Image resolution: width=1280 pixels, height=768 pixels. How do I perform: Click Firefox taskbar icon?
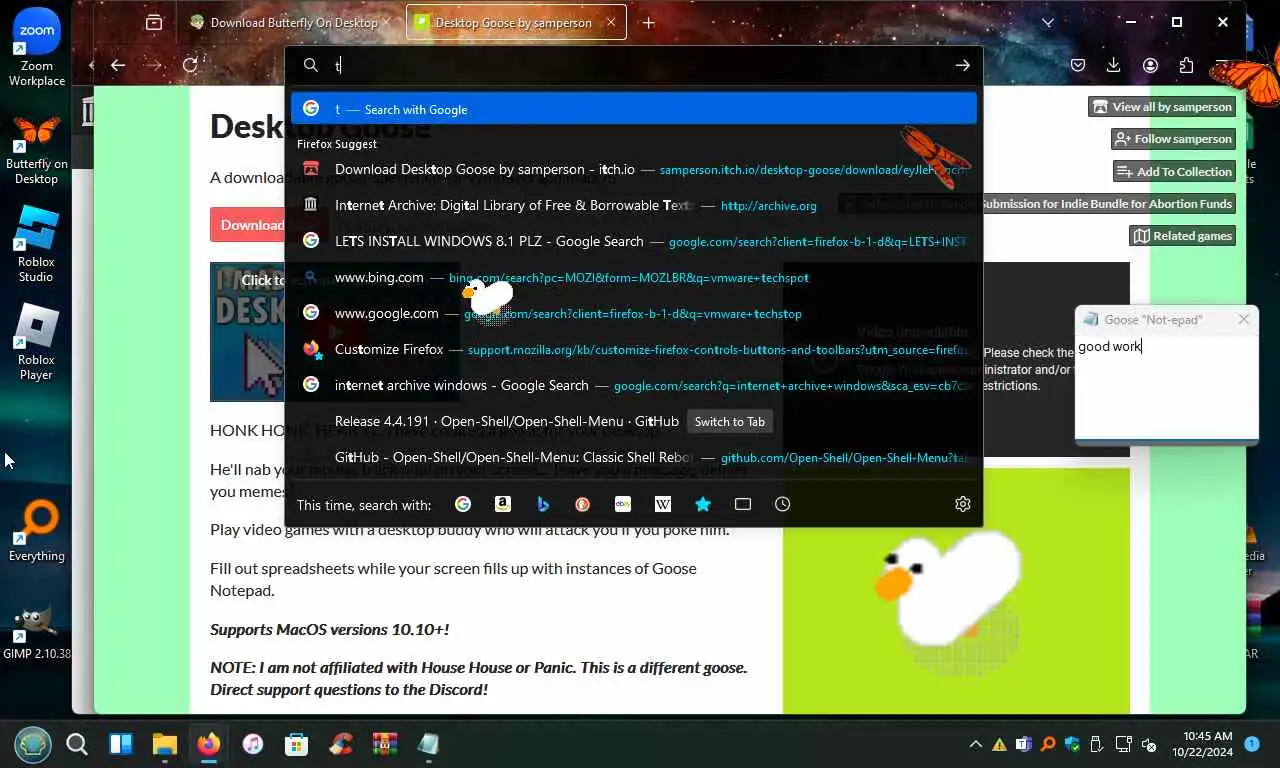coord(209,744)
